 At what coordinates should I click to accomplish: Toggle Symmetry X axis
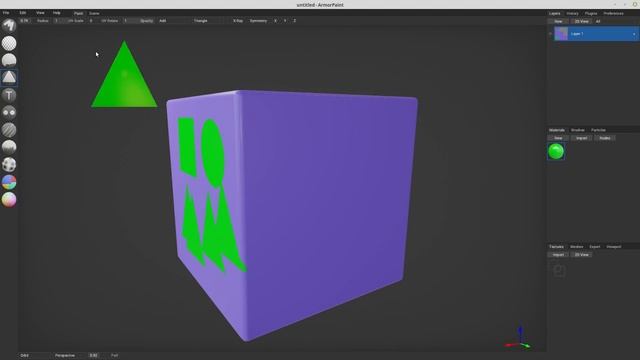pyautogui.click(x=276, y=20)
